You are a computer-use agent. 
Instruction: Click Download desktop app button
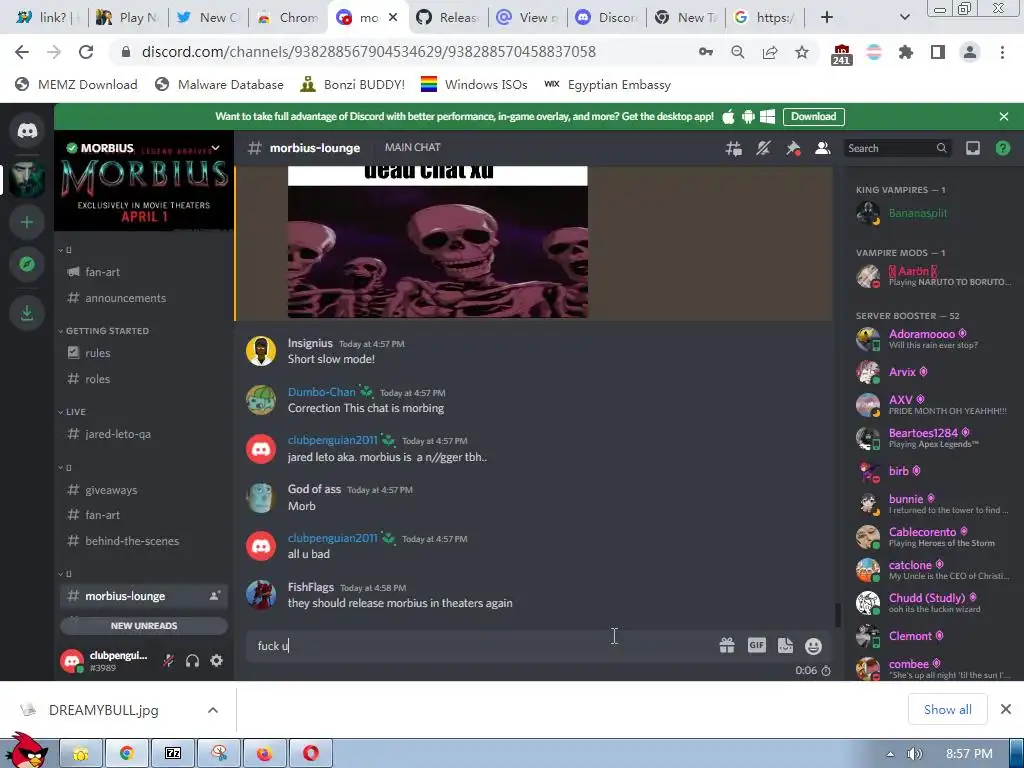(813, 117)
